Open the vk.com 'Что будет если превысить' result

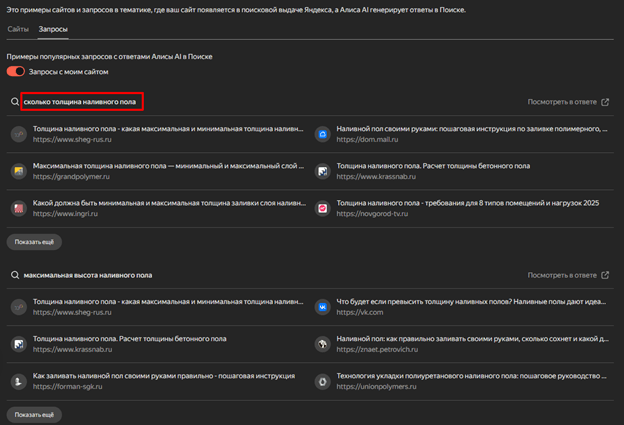(472, 302)
